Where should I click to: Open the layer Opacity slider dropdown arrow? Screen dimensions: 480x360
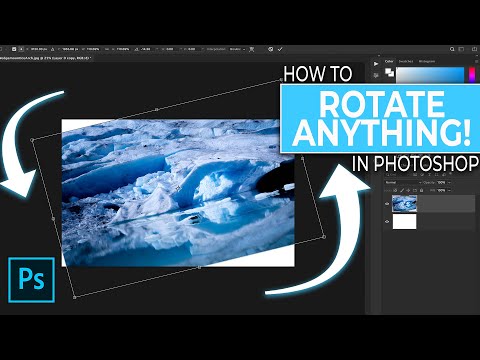click(x=449, y=183)
